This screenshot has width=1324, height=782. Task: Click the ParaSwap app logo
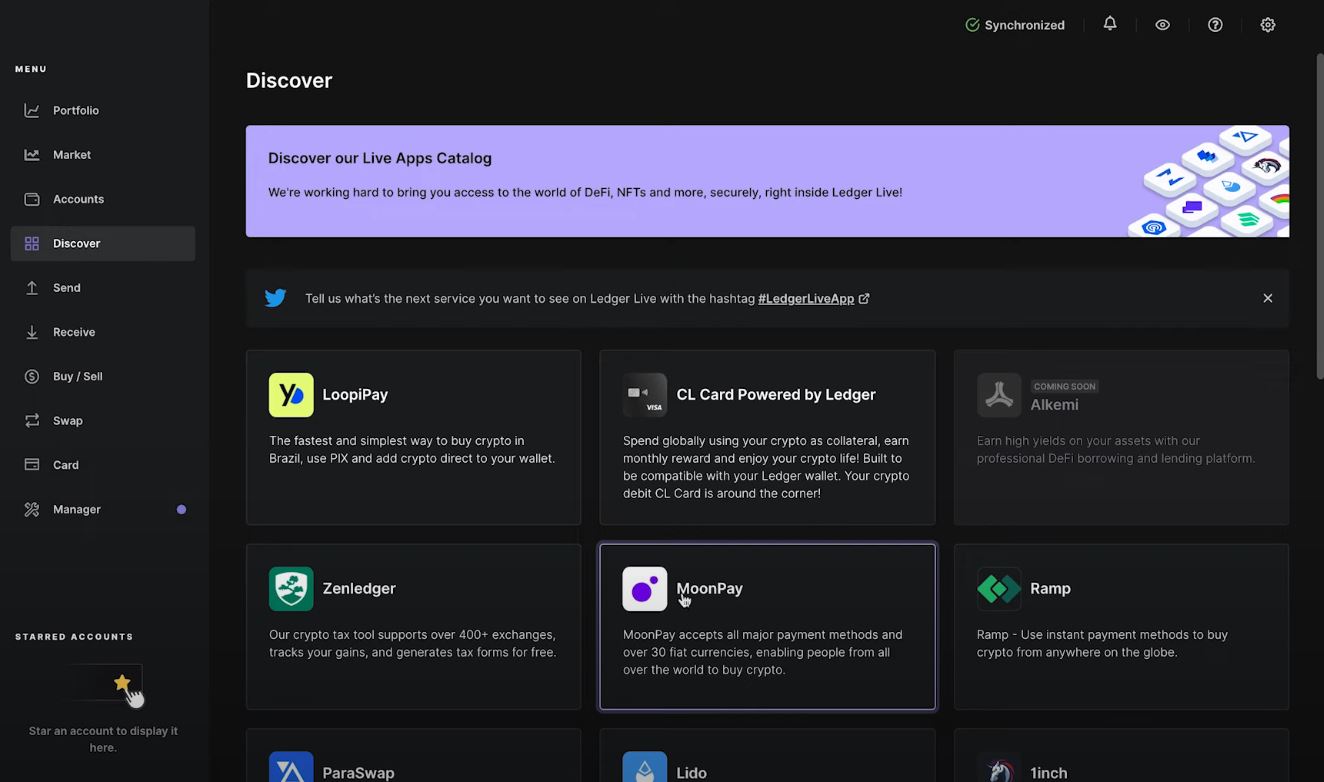click(291, 767)
